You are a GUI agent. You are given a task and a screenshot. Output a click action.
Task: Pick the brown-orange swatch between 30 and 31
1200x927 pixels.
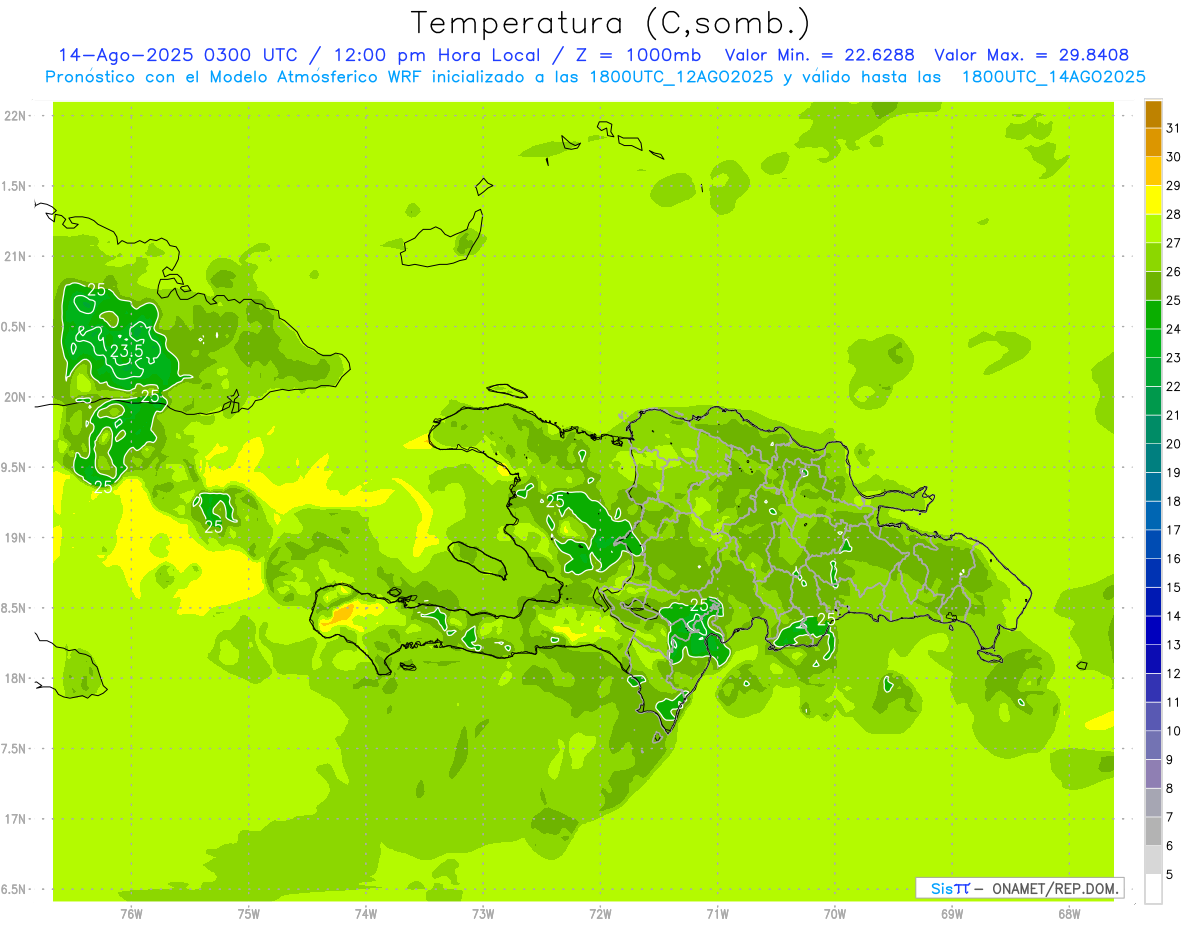(1153, 143)
